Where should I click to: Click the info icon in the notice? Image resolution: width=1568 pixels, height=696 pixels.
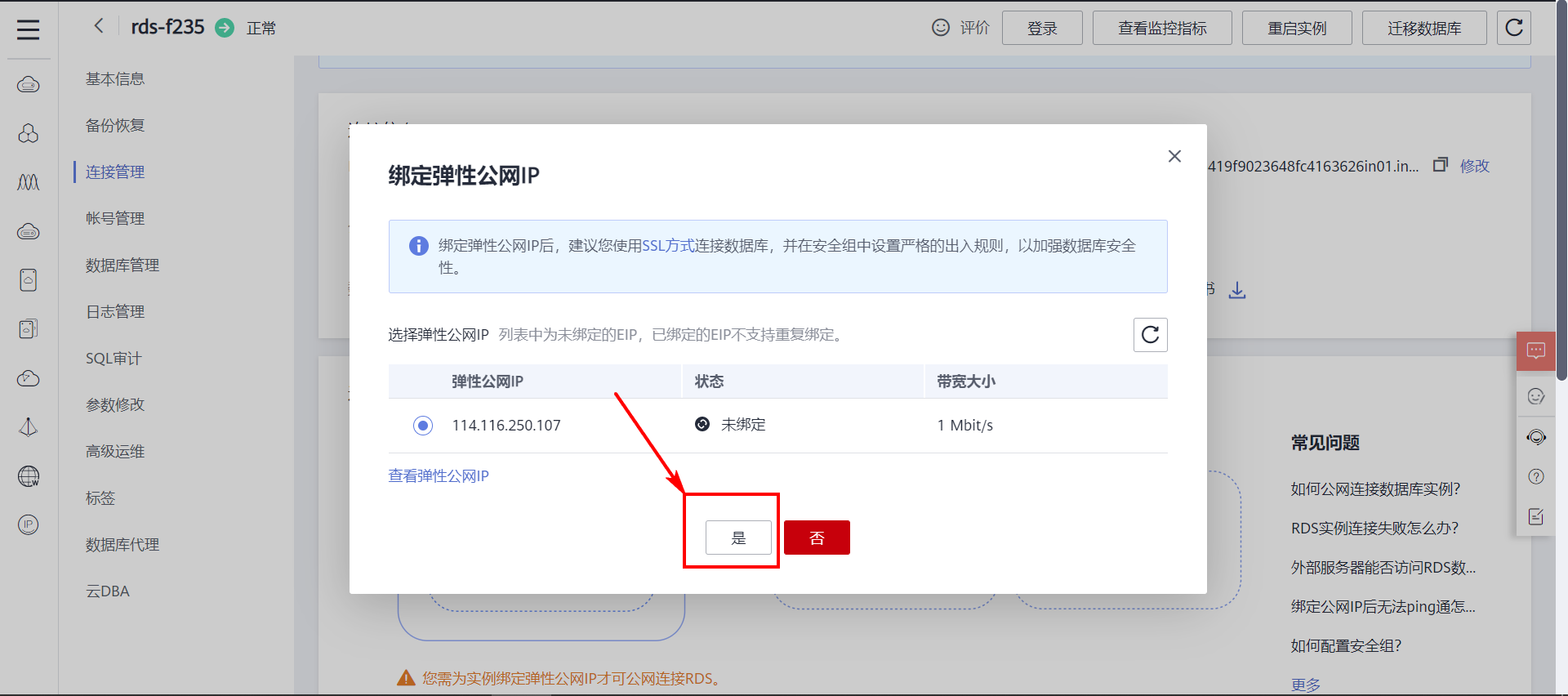419,246
